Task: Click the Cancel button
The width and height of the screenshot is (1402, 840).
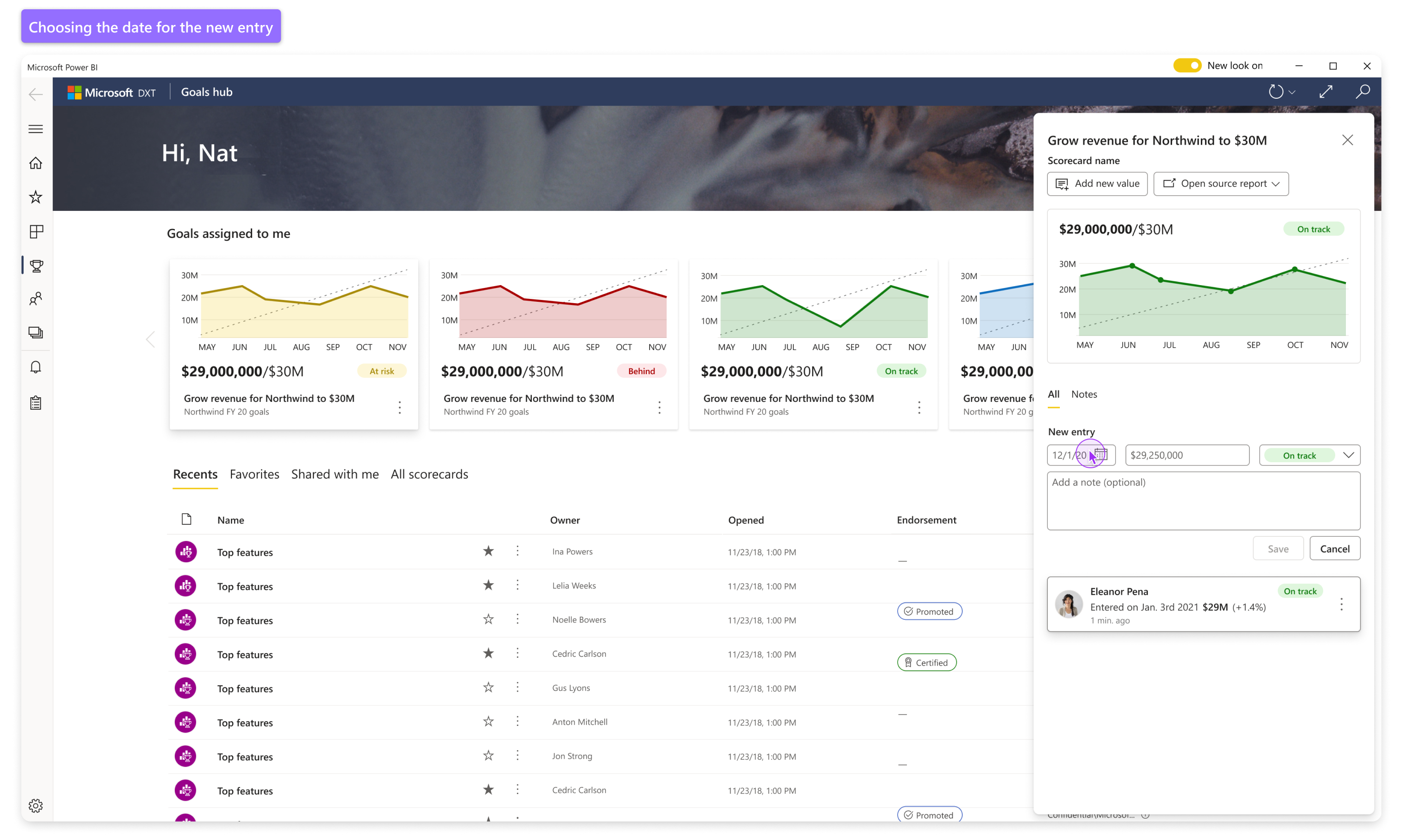Action: (x=1335, y=548)
